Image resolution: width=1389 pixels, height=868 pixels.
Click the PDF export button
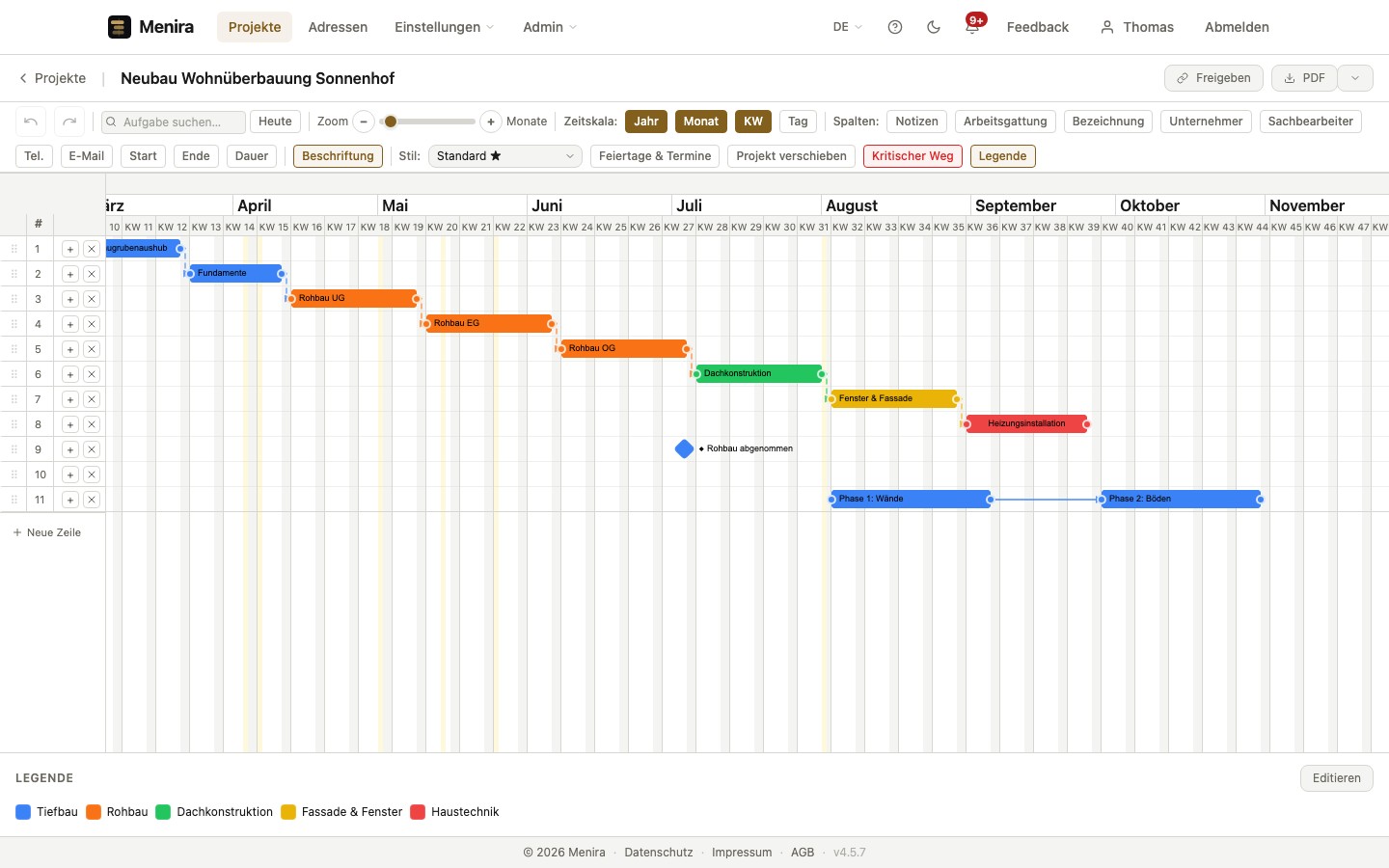coord(1304,78)
